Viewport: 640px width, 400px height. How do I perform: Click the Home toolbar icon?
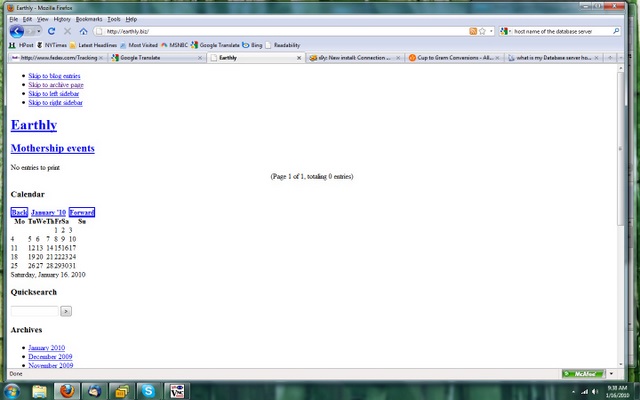[82, 31]
